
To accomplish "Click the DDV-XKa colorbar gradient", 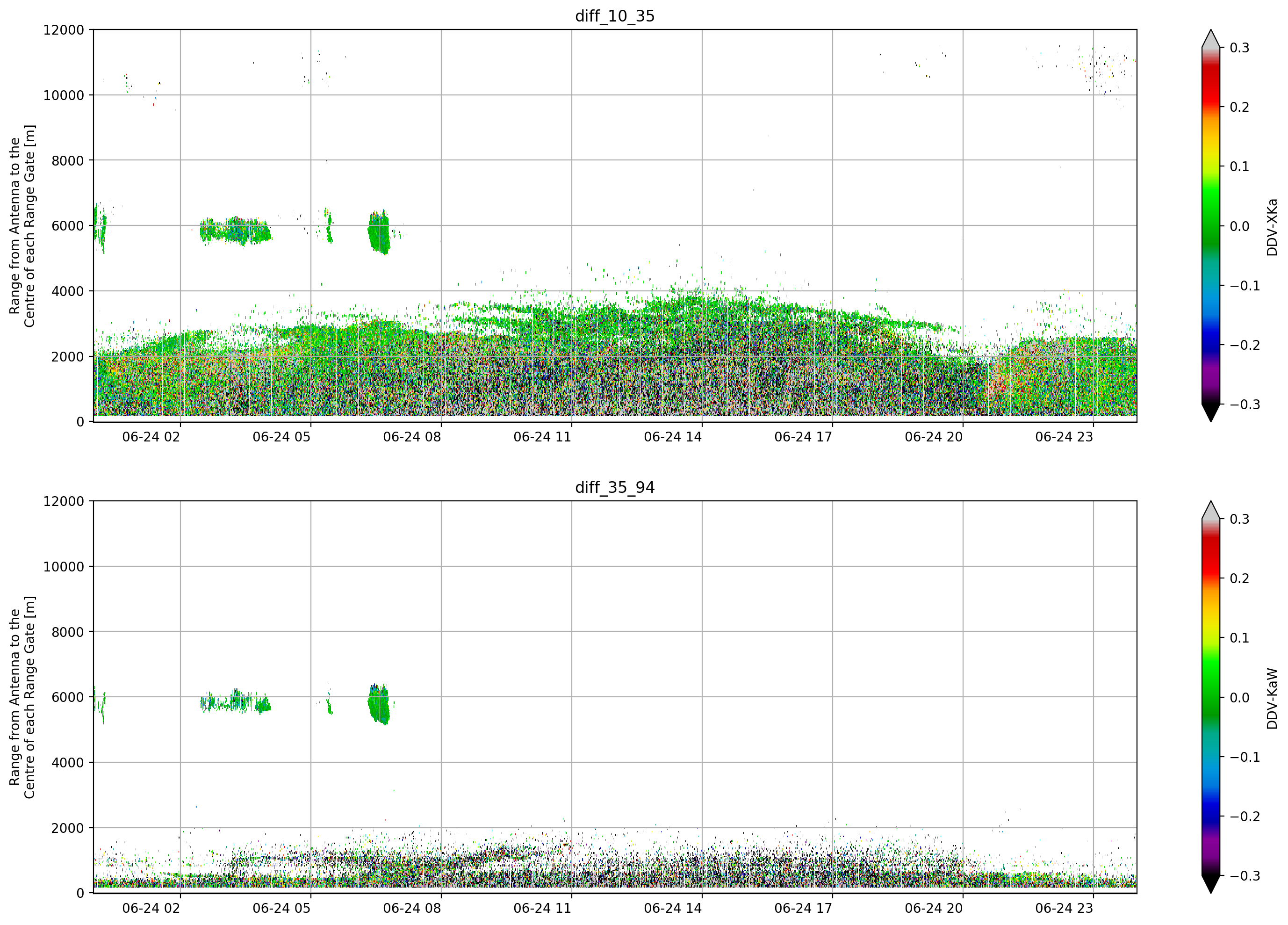I will [1211, 225].
